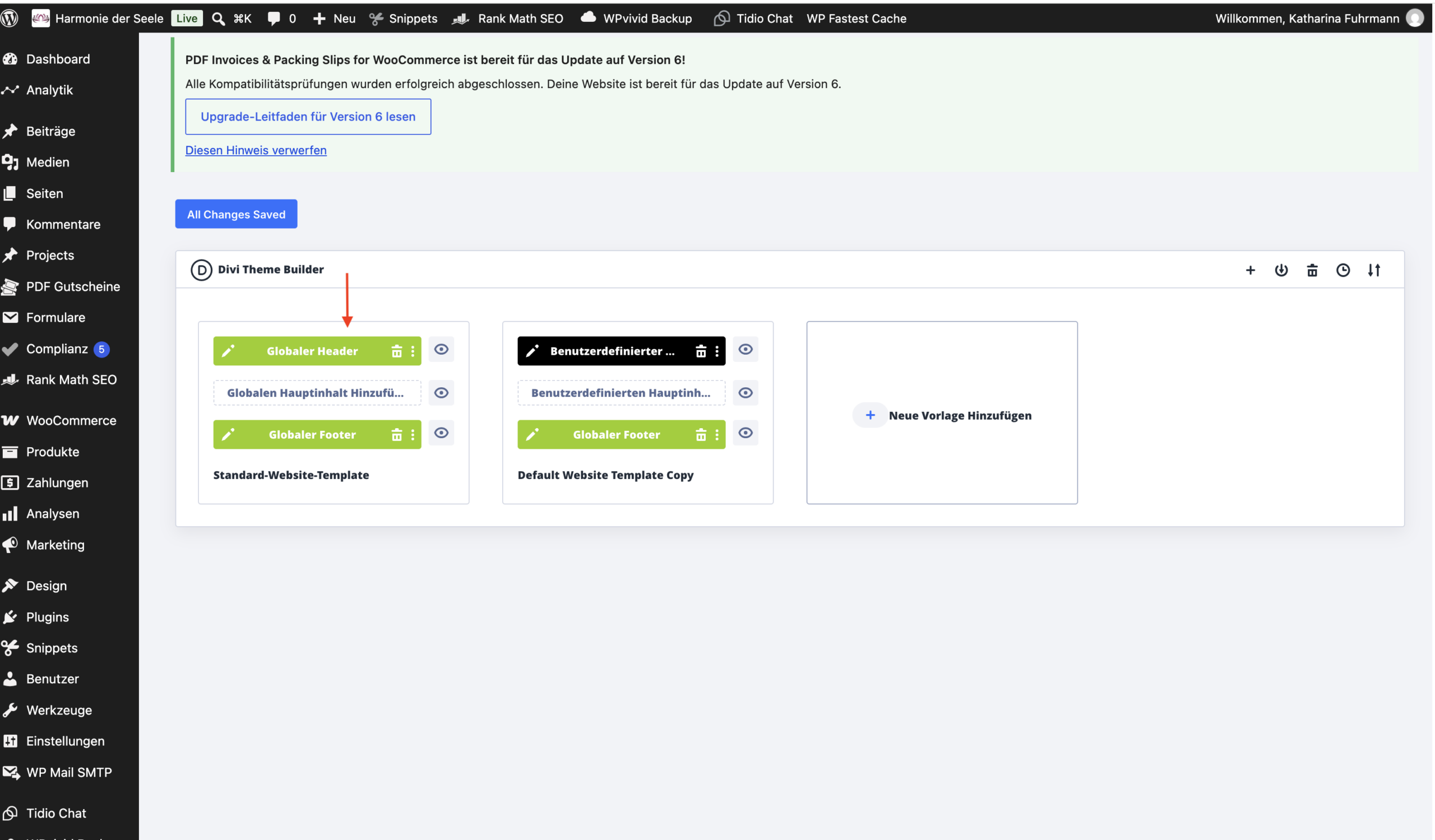Image resolution: width=1435 pixels, height=840 pixels.
Task: Click the portability up-down arrows icon
Action: (1374, 270)
